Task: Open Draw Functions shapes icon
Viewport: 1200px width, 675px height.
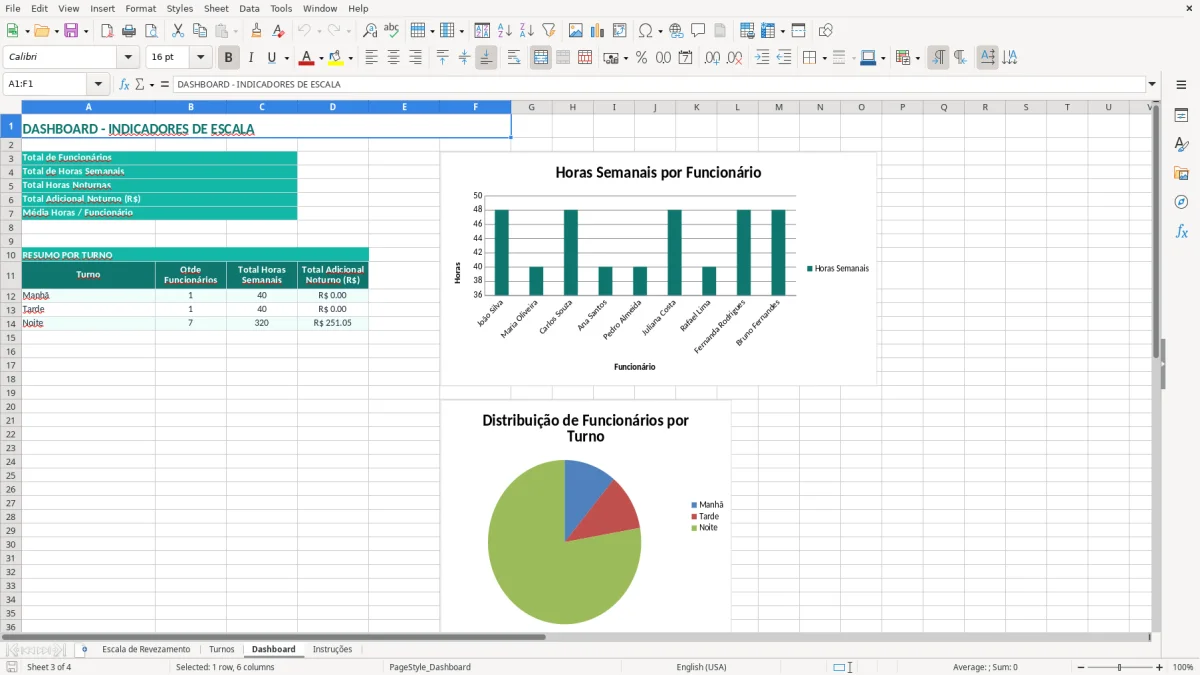Action: click(825, 31)
